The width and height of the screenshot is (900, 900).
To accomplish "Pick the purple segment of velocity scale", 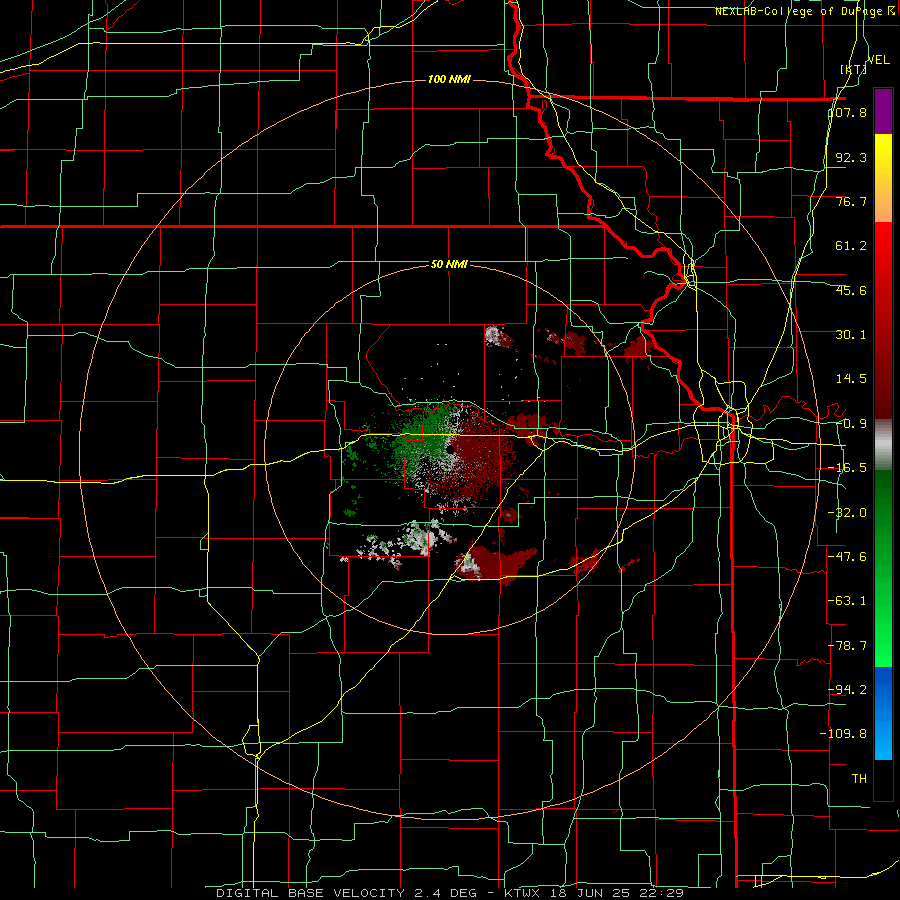I will point(883,111).
